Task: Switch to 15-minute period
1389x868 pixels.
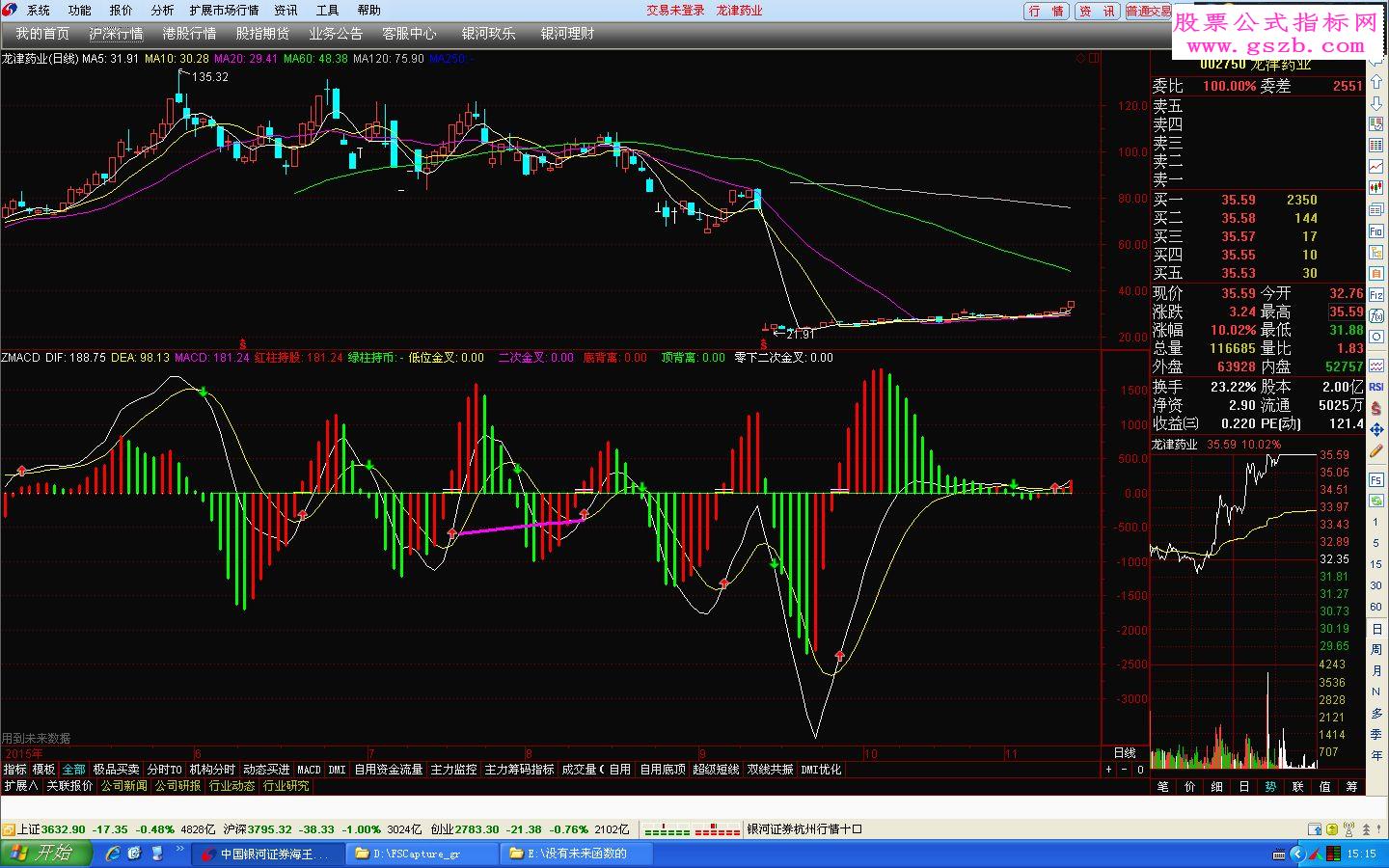Action: (x=1376, y=564)
